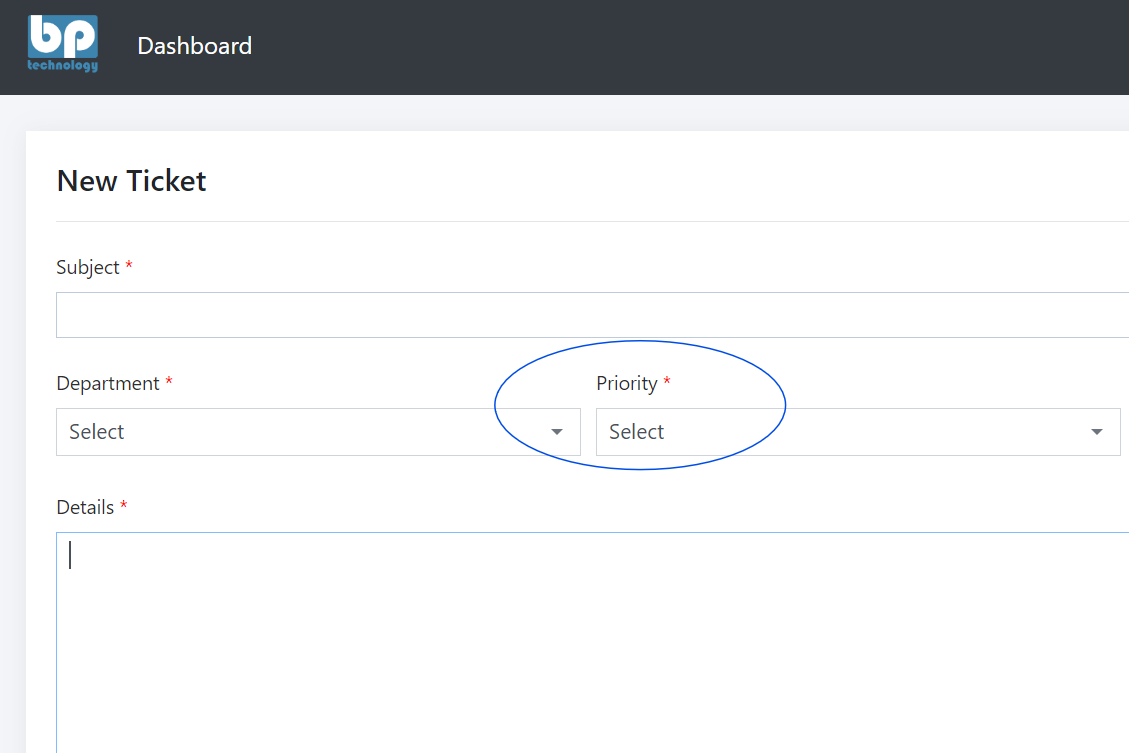Click the Select placeholder under Priority
The height and width of the screenshot is (753, 1129).
637,432
